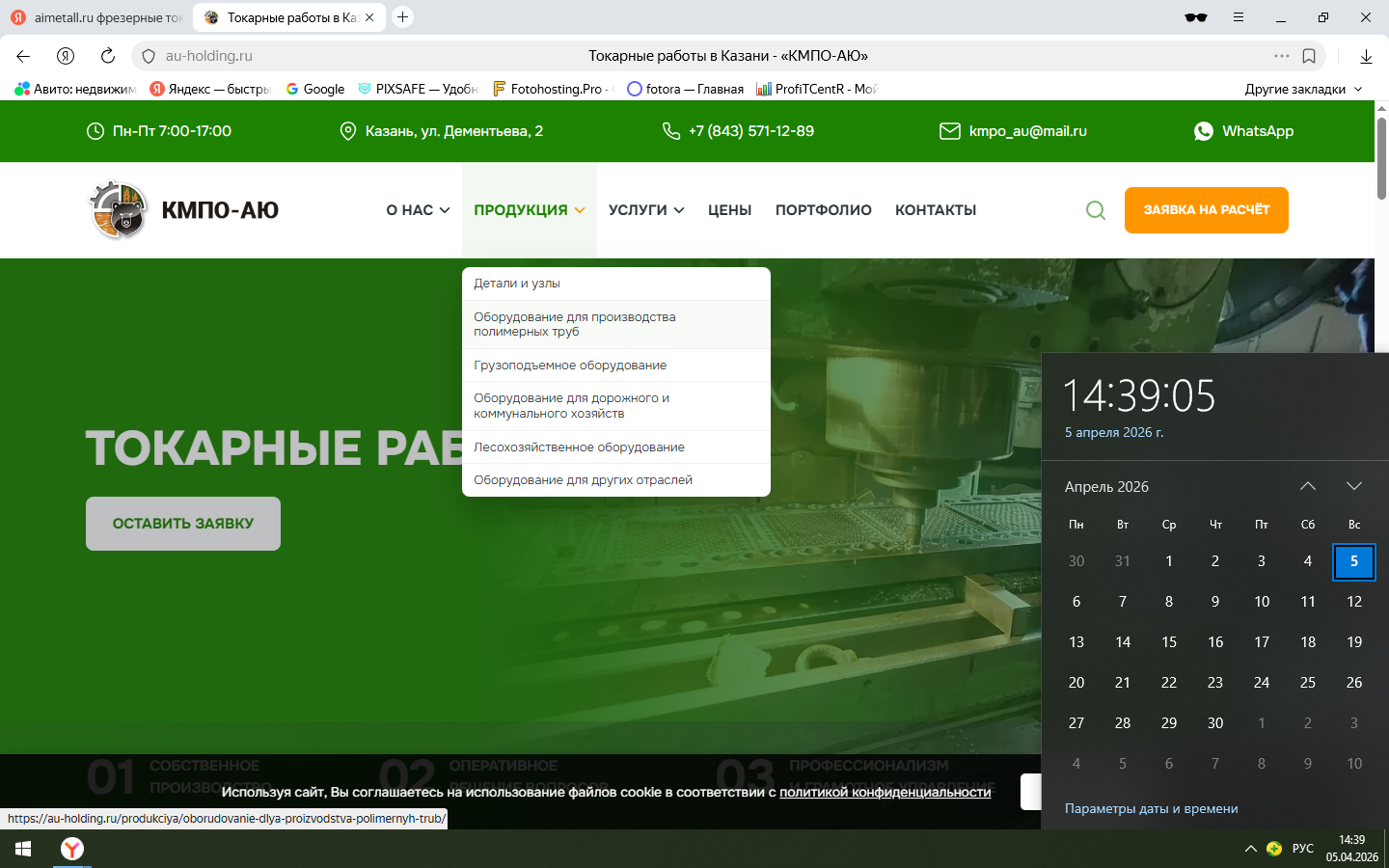The height and width of the screenshot is (868, 1389).
Task: Click the ОСТАВИТЬ ЗАЯВКУ button
Action: [183, 524]
